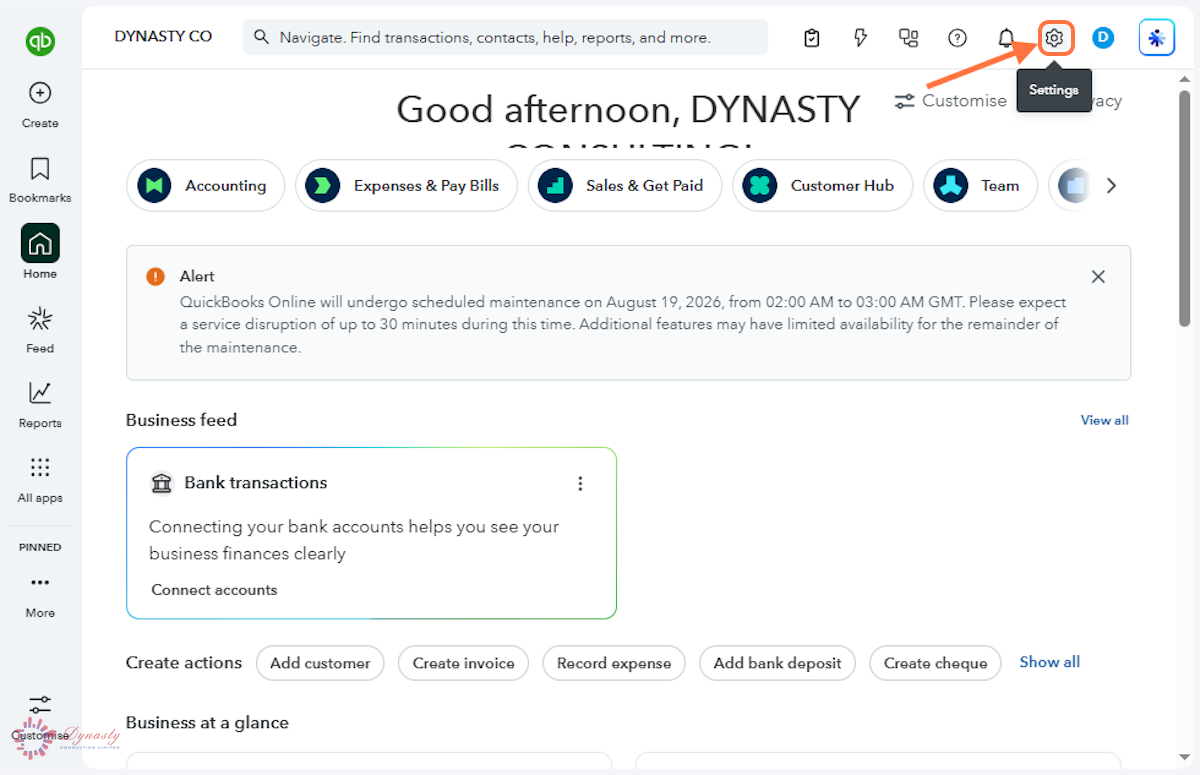Viewport: 1200px width, 775px height.
Task: Click Add bank deposit action
Action: (778, 663)
